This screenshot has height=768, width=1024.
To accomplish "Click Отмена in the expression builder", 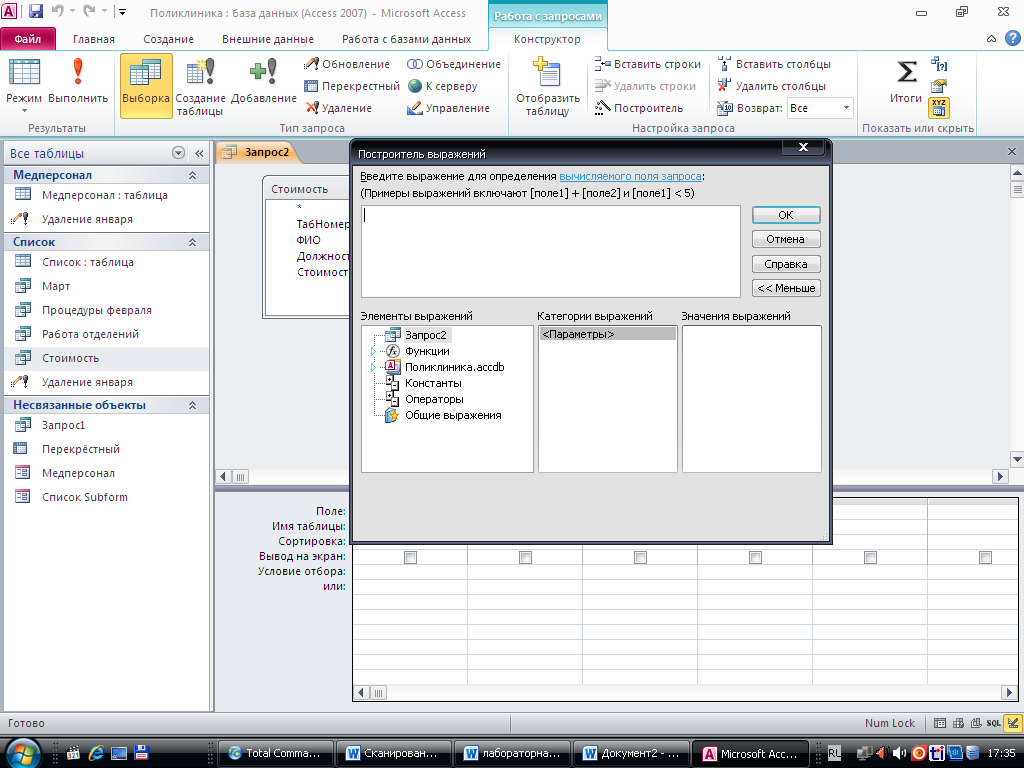I will 786,240.
